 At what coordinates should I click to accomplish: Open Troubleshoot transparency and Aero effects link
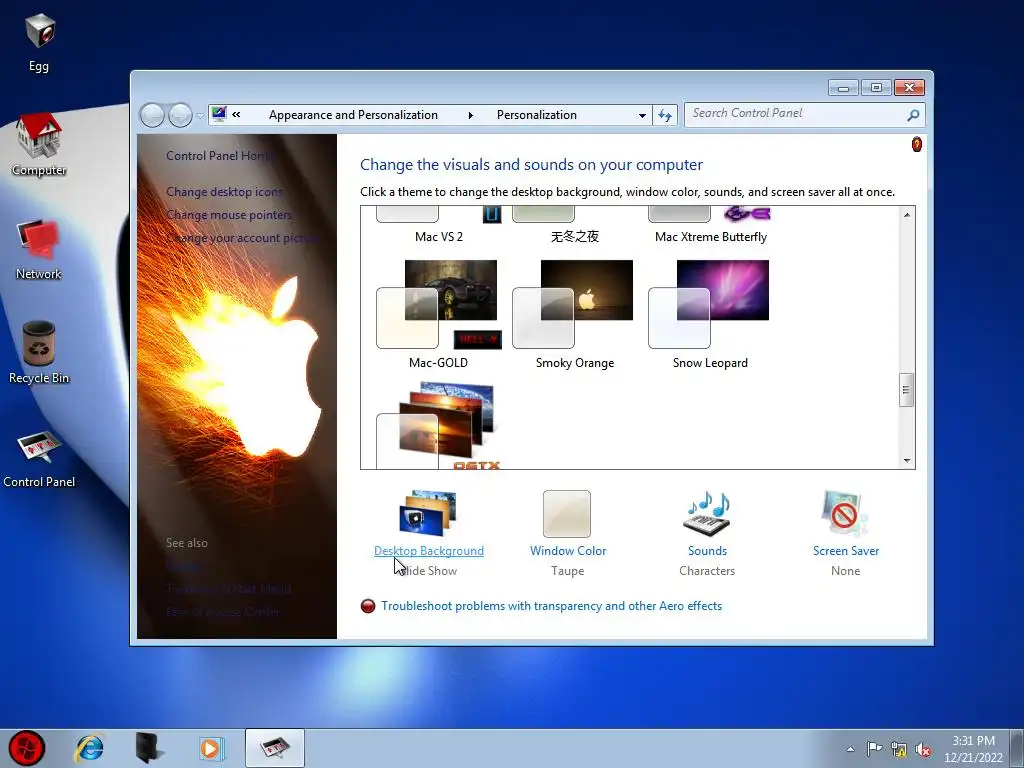click(x=551, y=606)
